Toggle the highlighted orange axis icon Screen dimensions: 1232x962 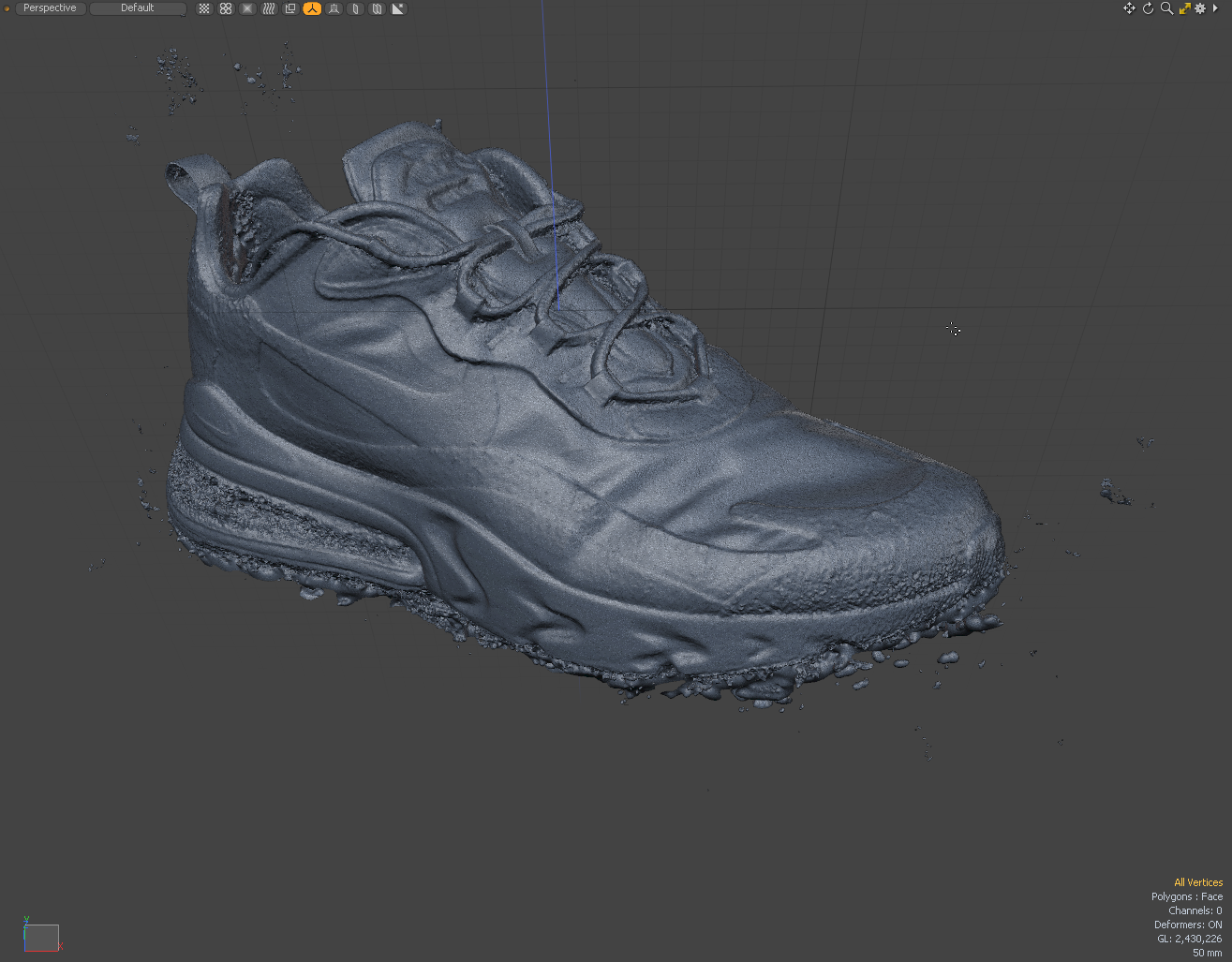click(x=312, y=8)
